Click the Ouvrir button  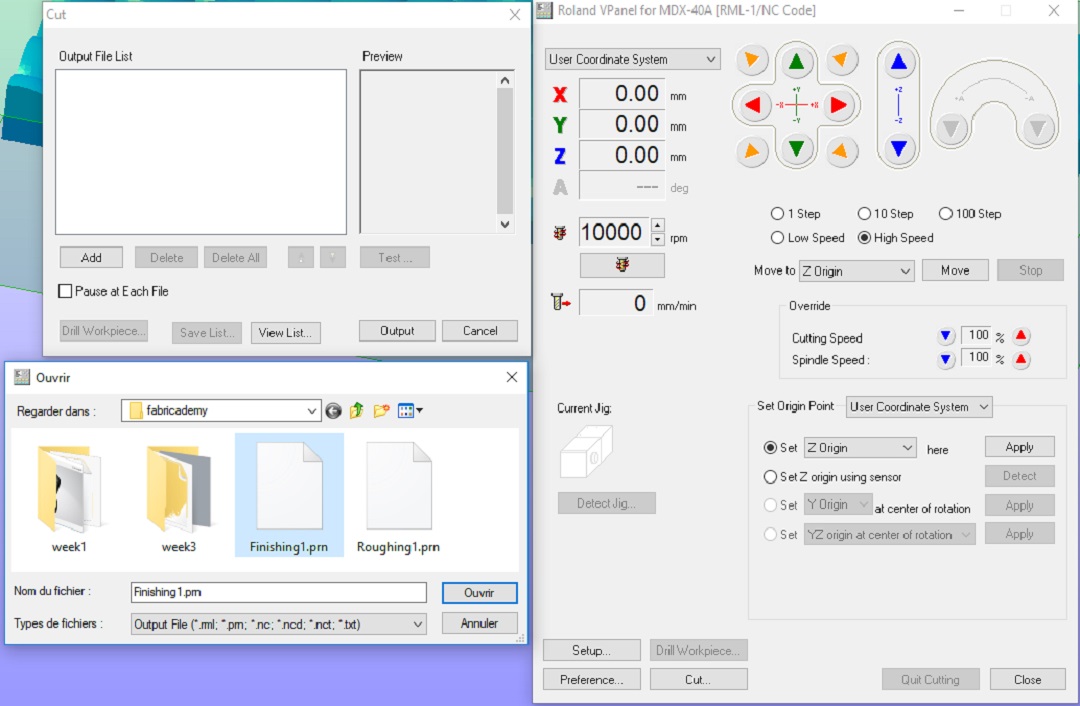[479, 593]
